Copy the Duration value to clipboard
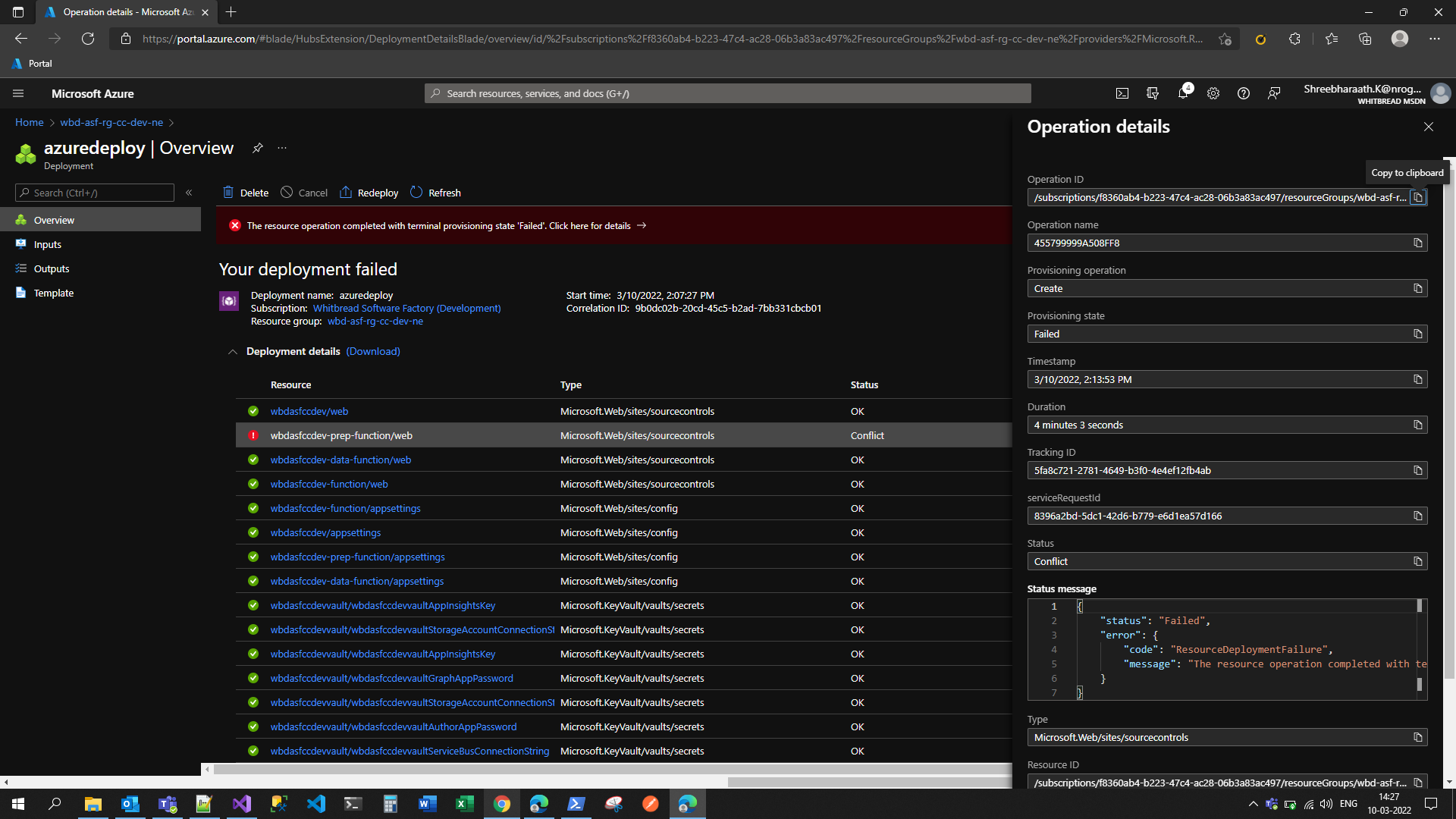Viewport: 1456px width, 819px height. click(1418, 425)
